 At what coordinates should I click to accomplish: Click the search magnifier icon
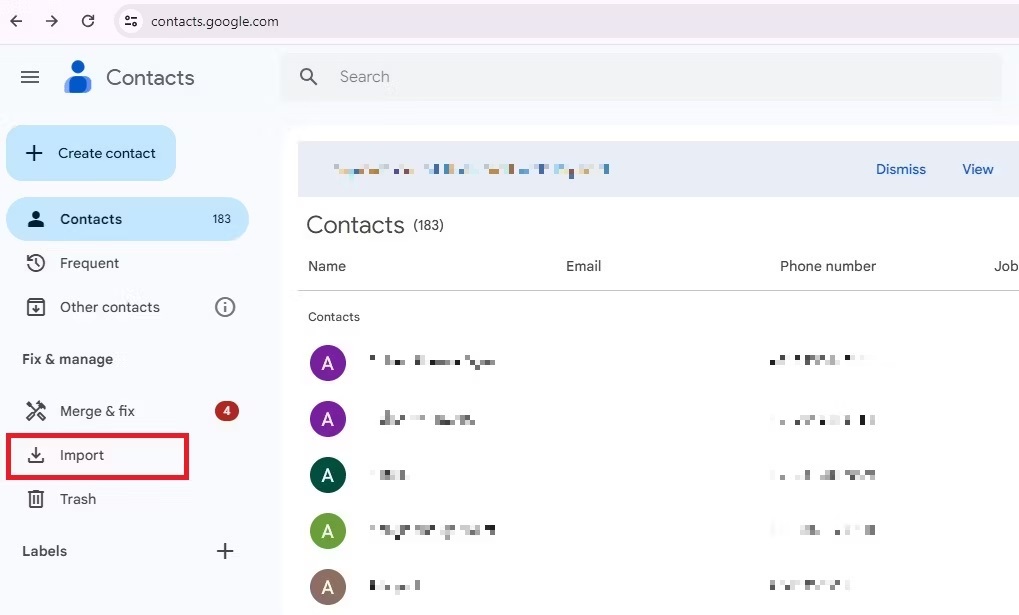309,77
